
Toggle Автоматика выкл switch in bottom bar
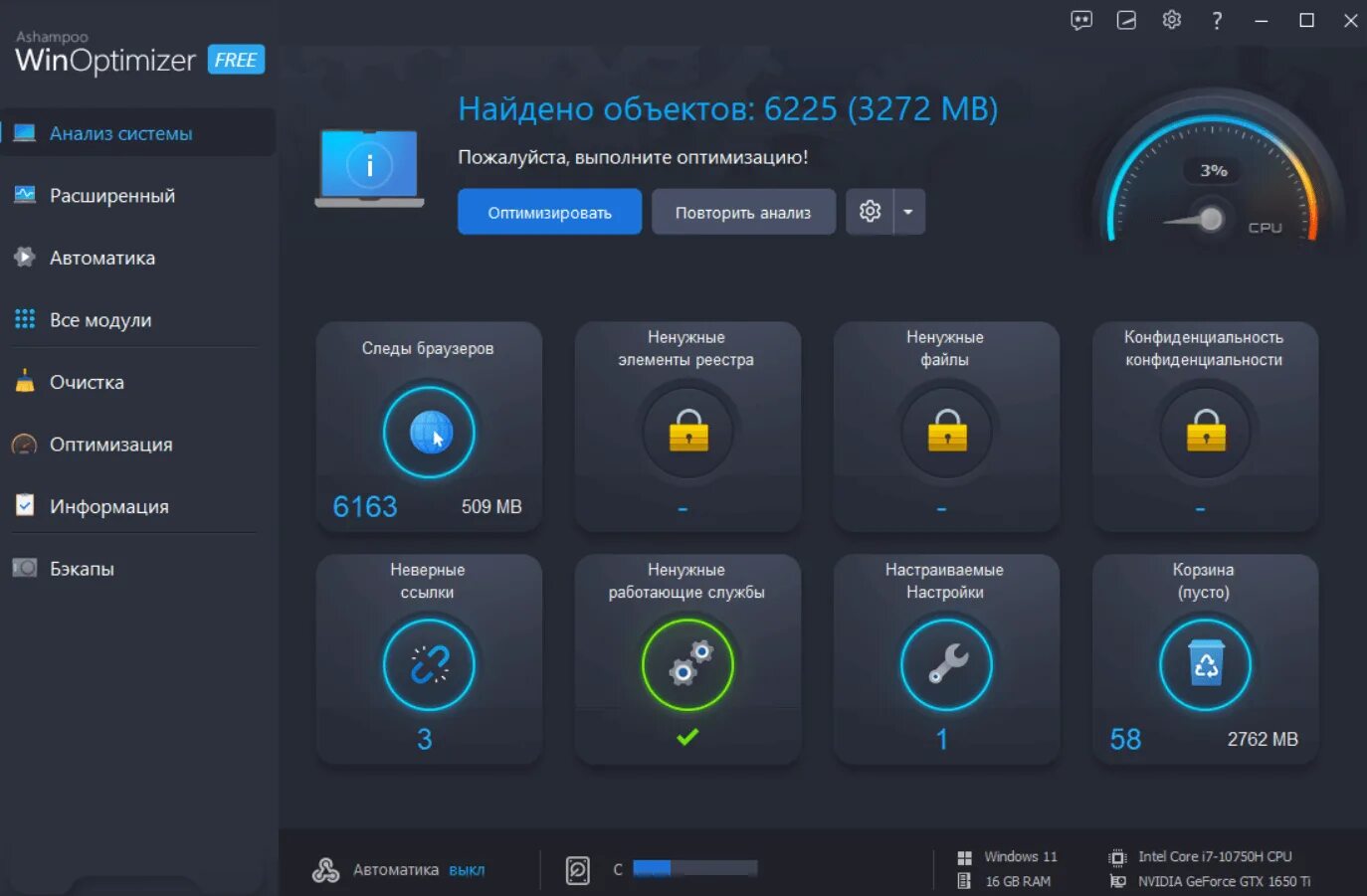click(x=467, y=870)
